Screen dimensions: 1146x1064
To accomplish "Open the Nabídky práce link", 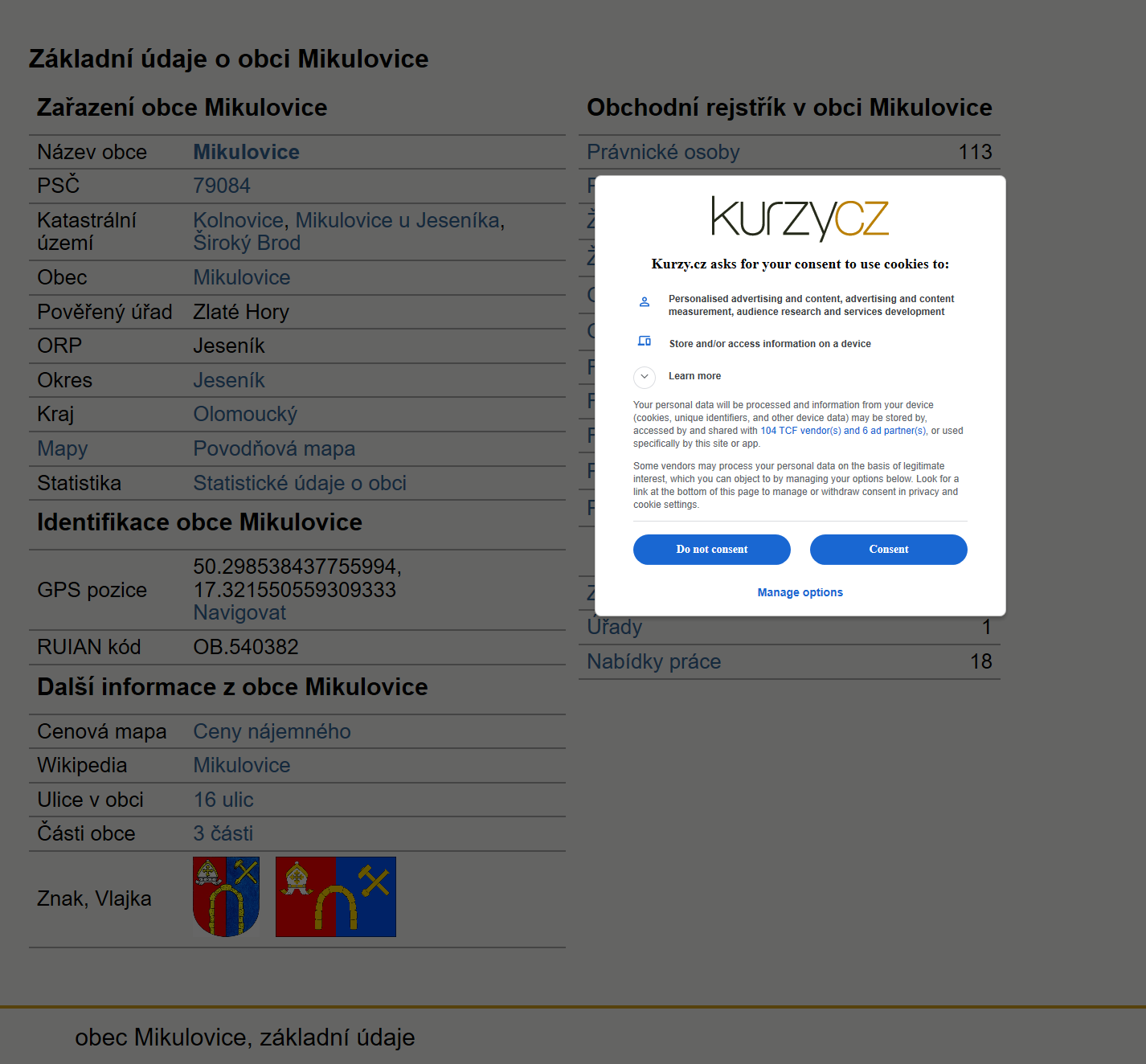I will [x=654, y=661].
